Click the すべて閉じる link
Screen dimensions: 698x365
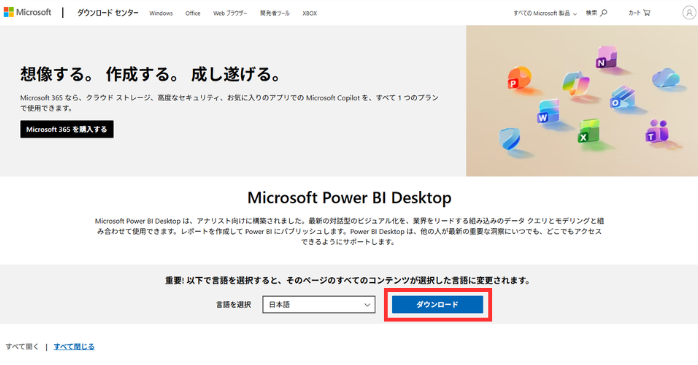[x=74, y=346]
